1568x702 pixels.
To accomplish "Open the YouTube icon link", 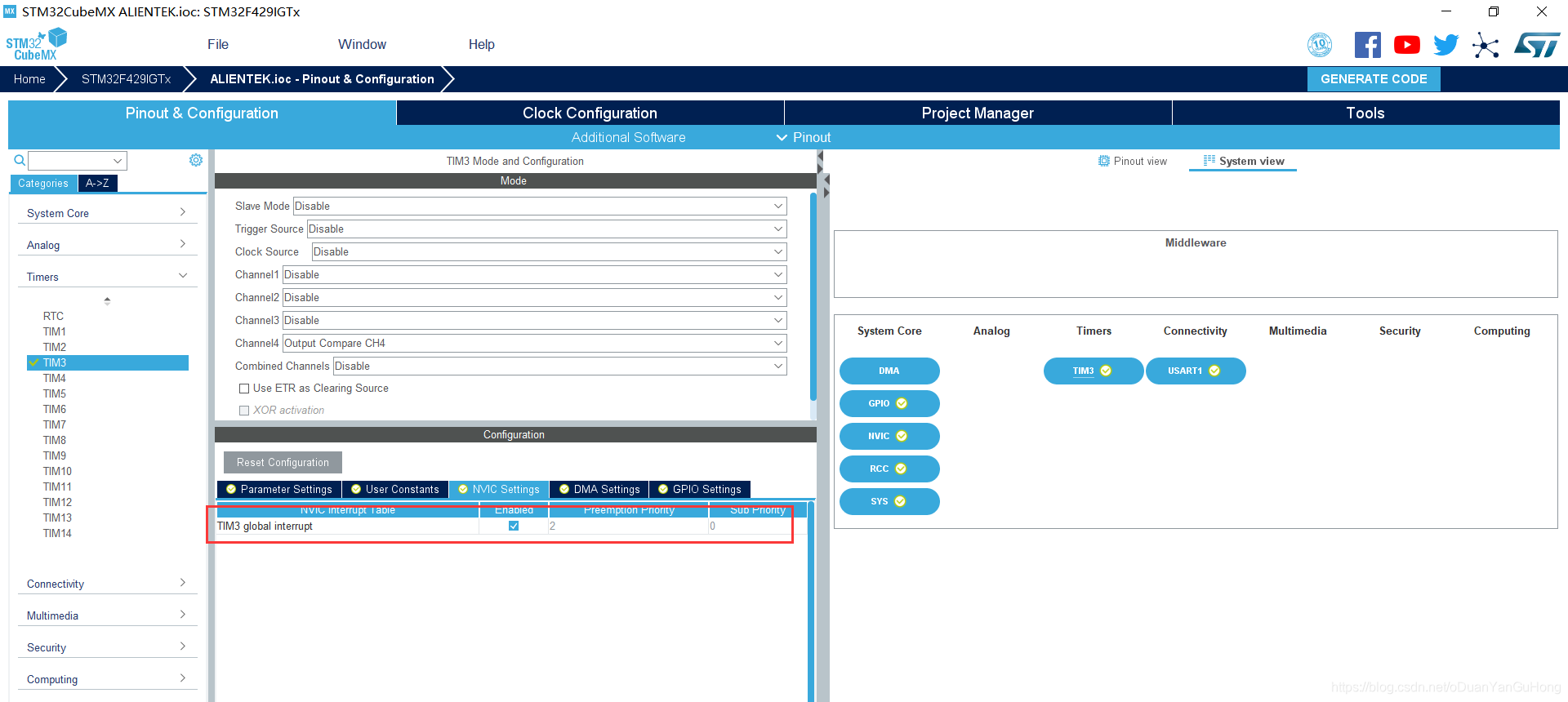I will coord(1406,45).
